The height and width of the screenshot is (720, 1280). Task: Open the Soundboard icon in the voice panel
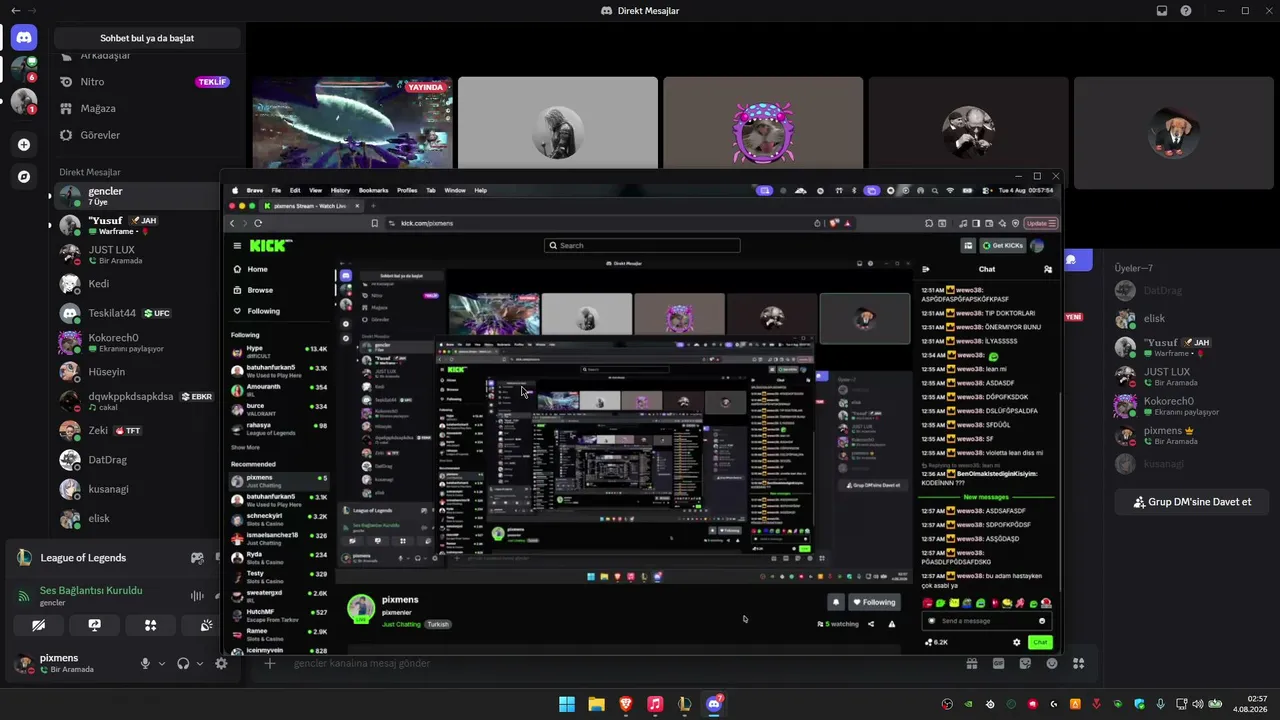(x=205, y=625)
